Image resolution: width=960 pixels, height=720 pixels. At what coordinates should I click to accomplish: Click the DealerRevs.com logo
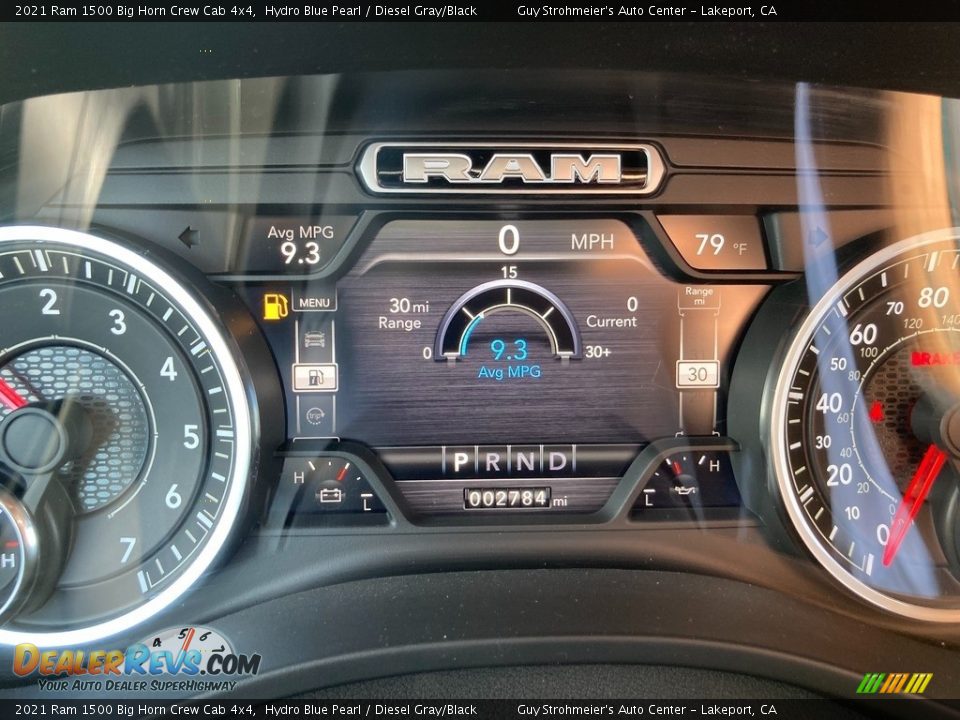pos(137,661)
